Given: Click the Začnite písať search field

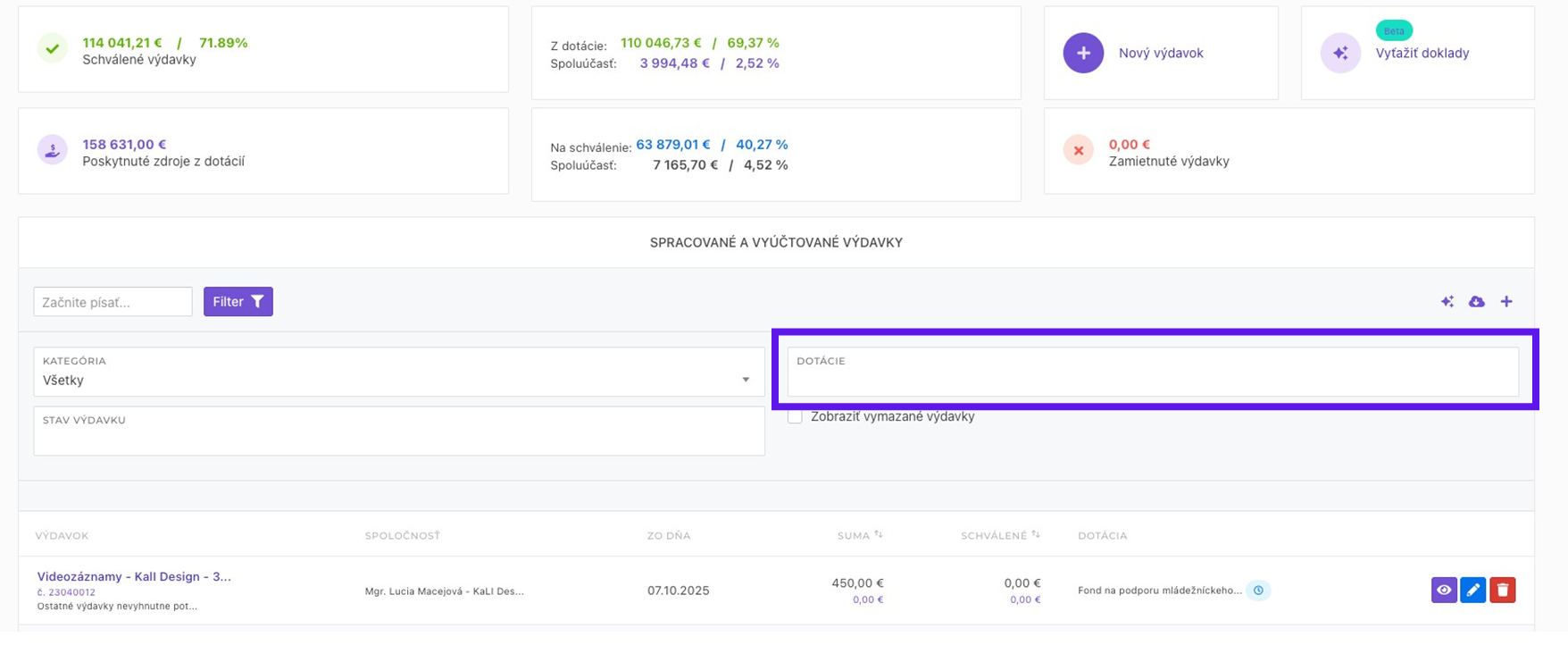Looking at the screenshot, I should click(113, 302).
